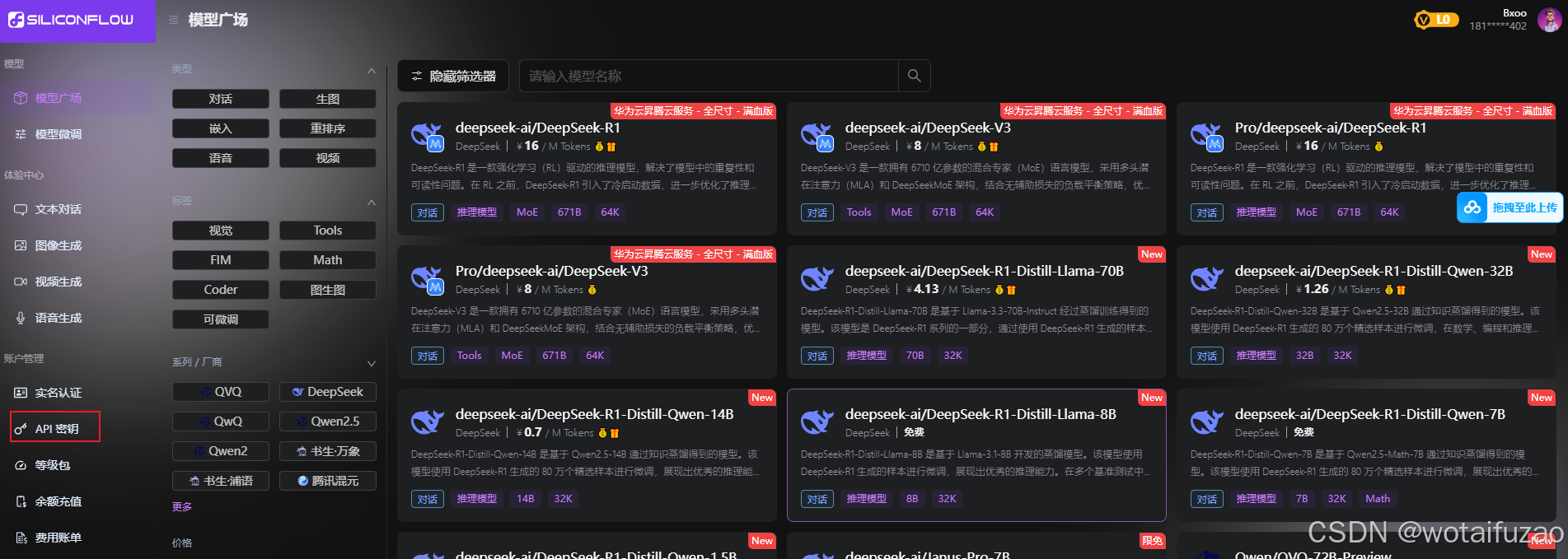Toggle the 生图 type filter
Viewport: 1568px width, 559px height.
pos(328,99)
